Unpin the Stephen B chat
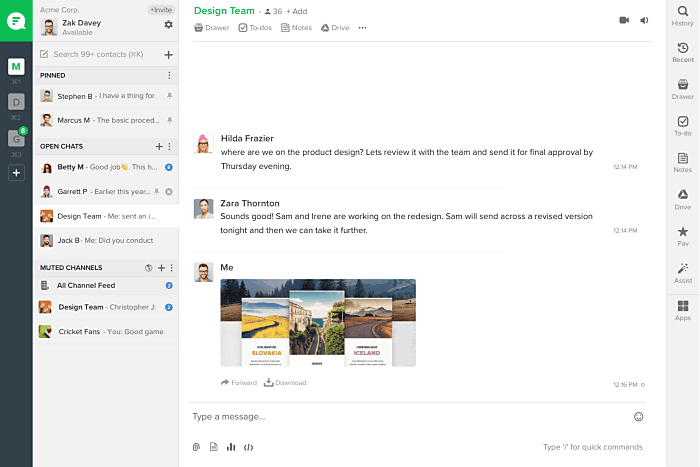This screenshot has height=467, width=700. point(170,96)
